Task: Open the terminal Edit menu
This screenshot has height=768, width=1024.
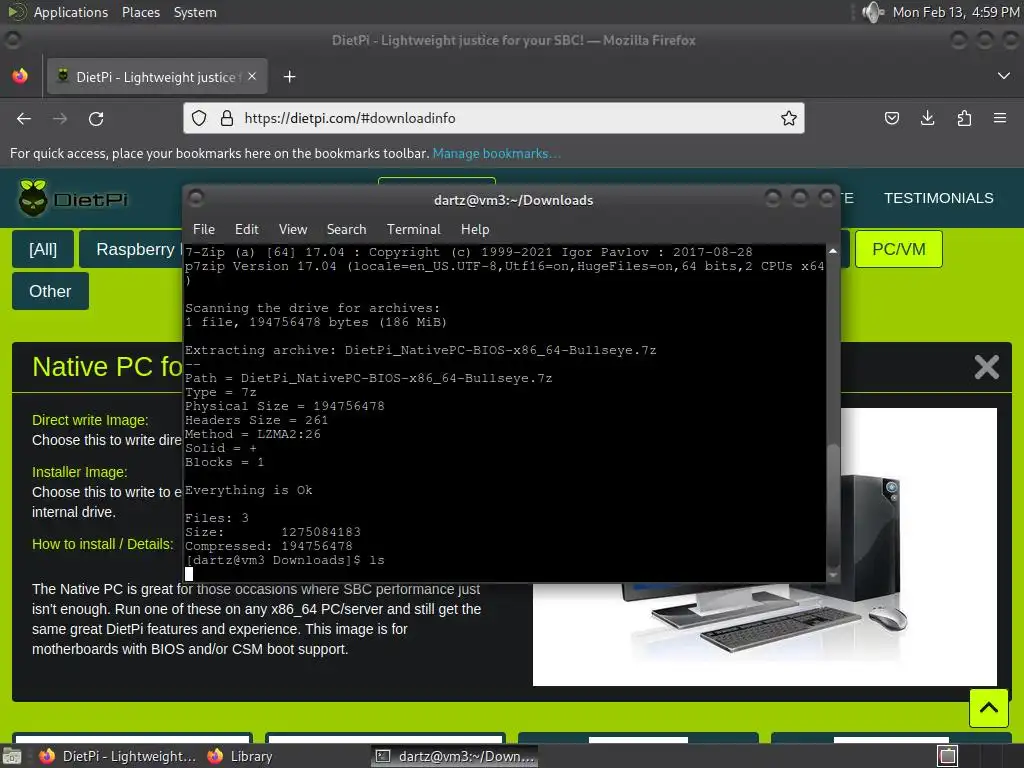Action: coord(247,229)
